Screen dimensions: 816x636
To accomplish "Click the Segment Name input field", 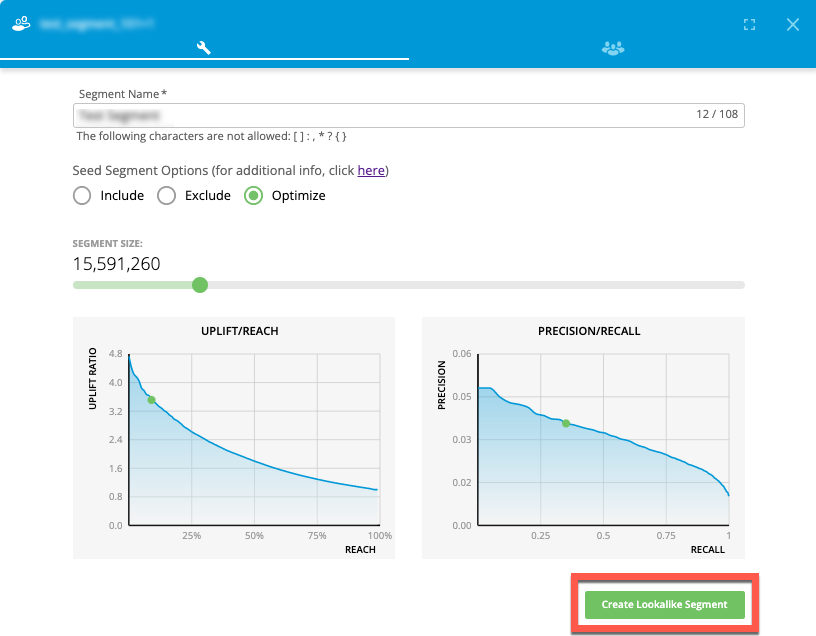I will click(409, 115).
